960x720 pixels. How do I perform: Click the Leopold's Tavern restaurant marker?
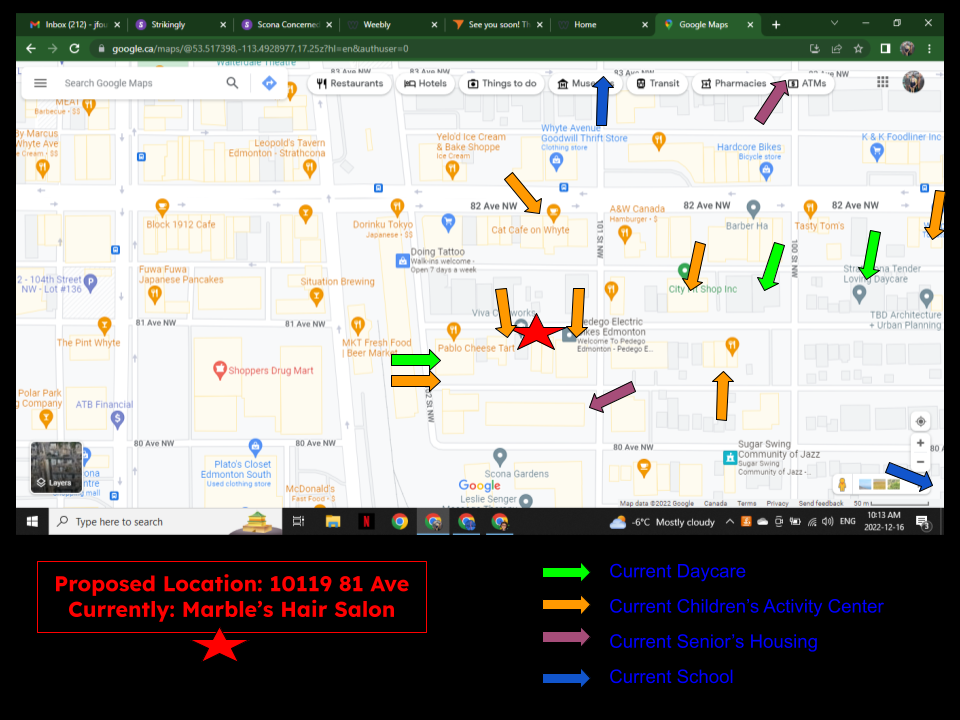coord(310,168)
